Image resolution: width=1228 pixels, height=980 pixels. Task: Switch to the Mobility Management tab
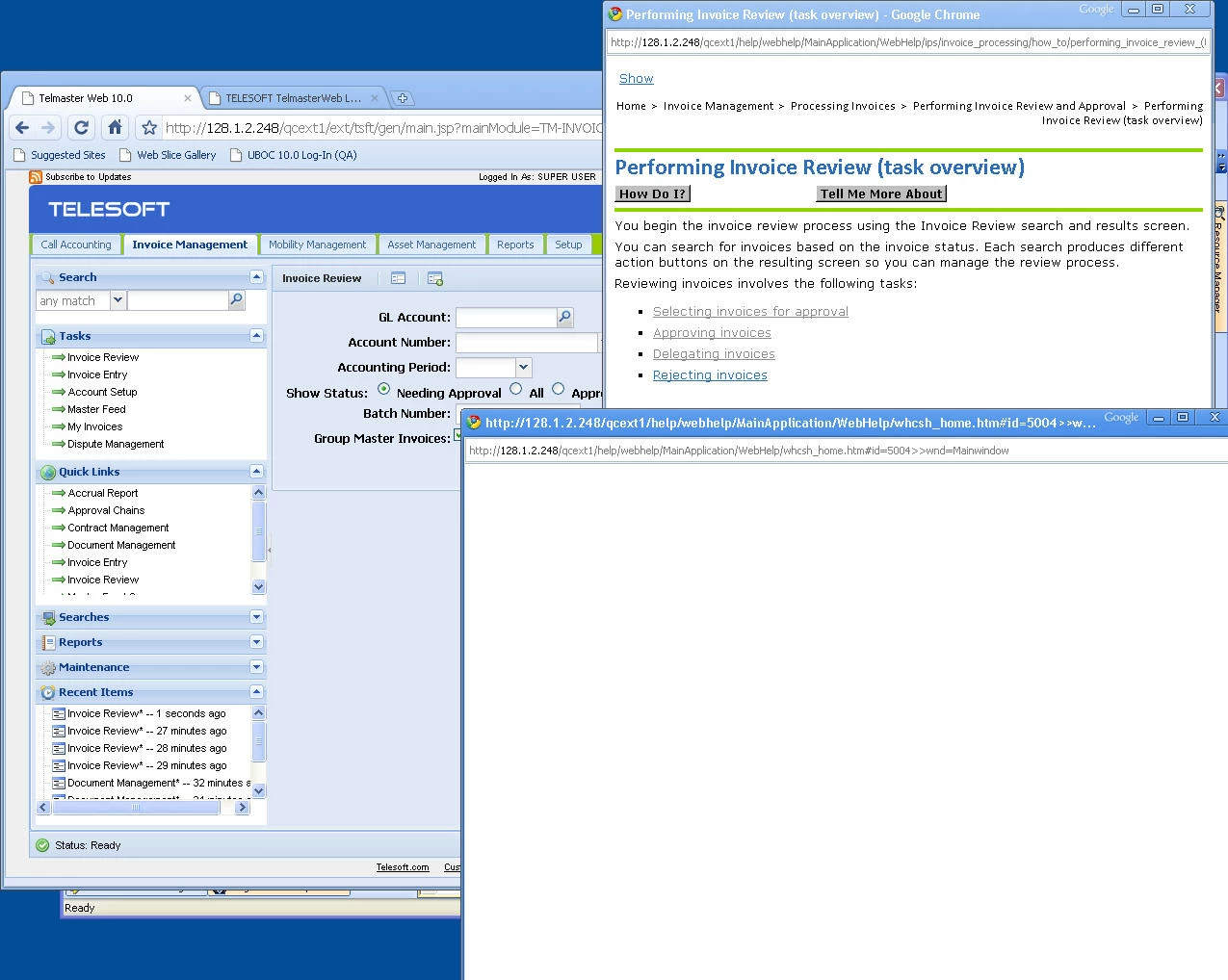[x=317, y=245]
